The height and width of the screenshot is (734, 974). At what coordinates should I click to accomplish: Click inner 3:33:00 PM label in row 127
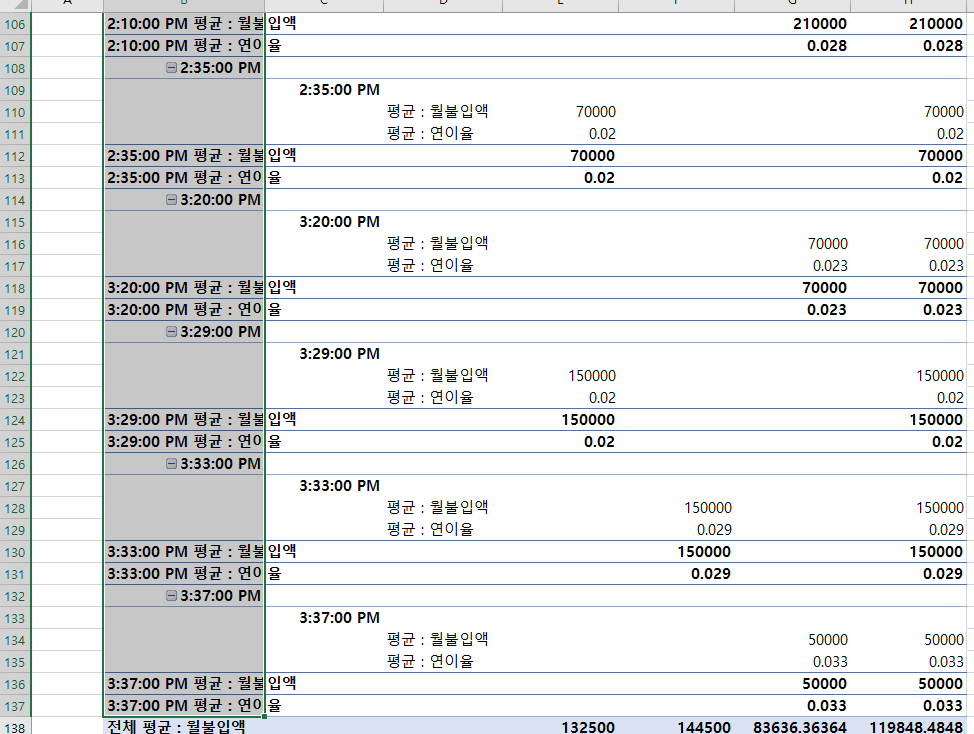coord(339,486)
